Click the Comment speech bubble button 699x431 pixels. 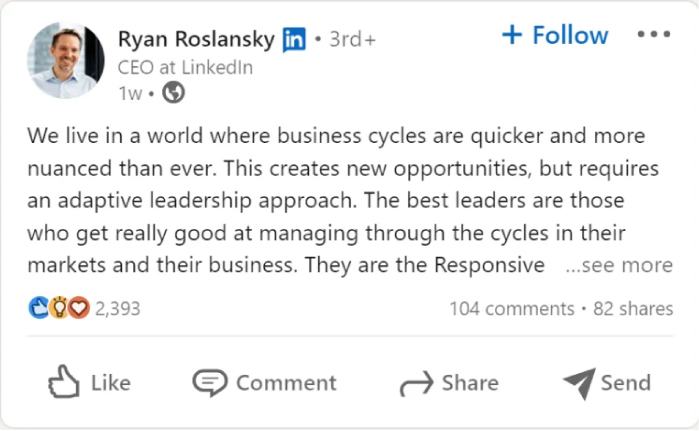pos(264,383)
